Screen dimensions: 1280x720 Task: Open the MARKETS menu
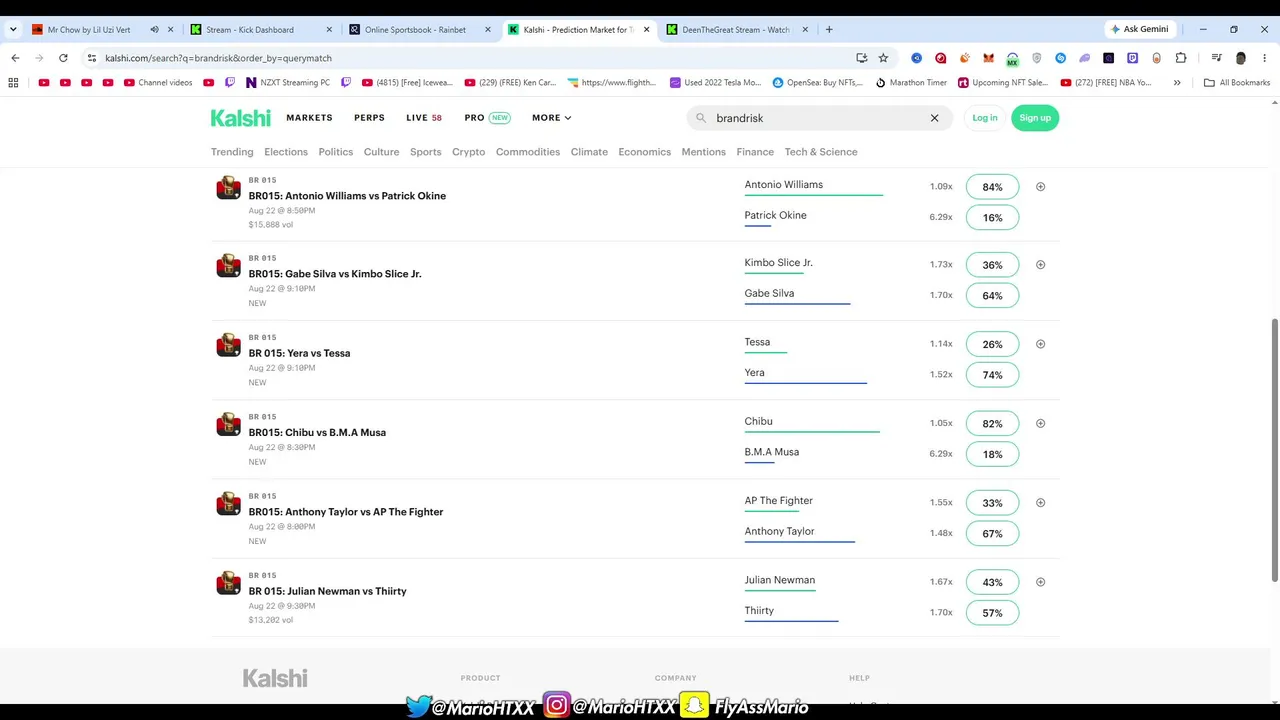[x=309, y=118]
